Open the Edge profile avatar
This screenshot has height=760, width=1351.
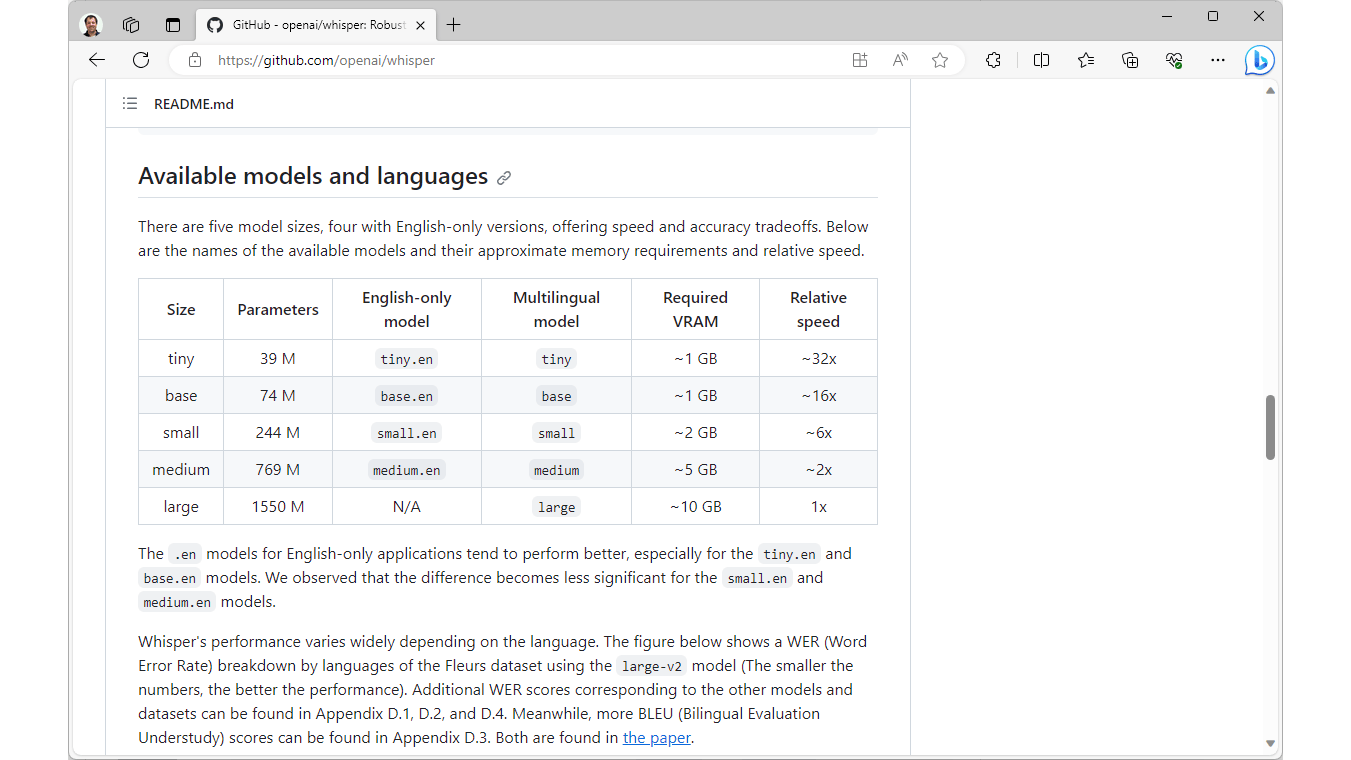[x=91, y=25]
